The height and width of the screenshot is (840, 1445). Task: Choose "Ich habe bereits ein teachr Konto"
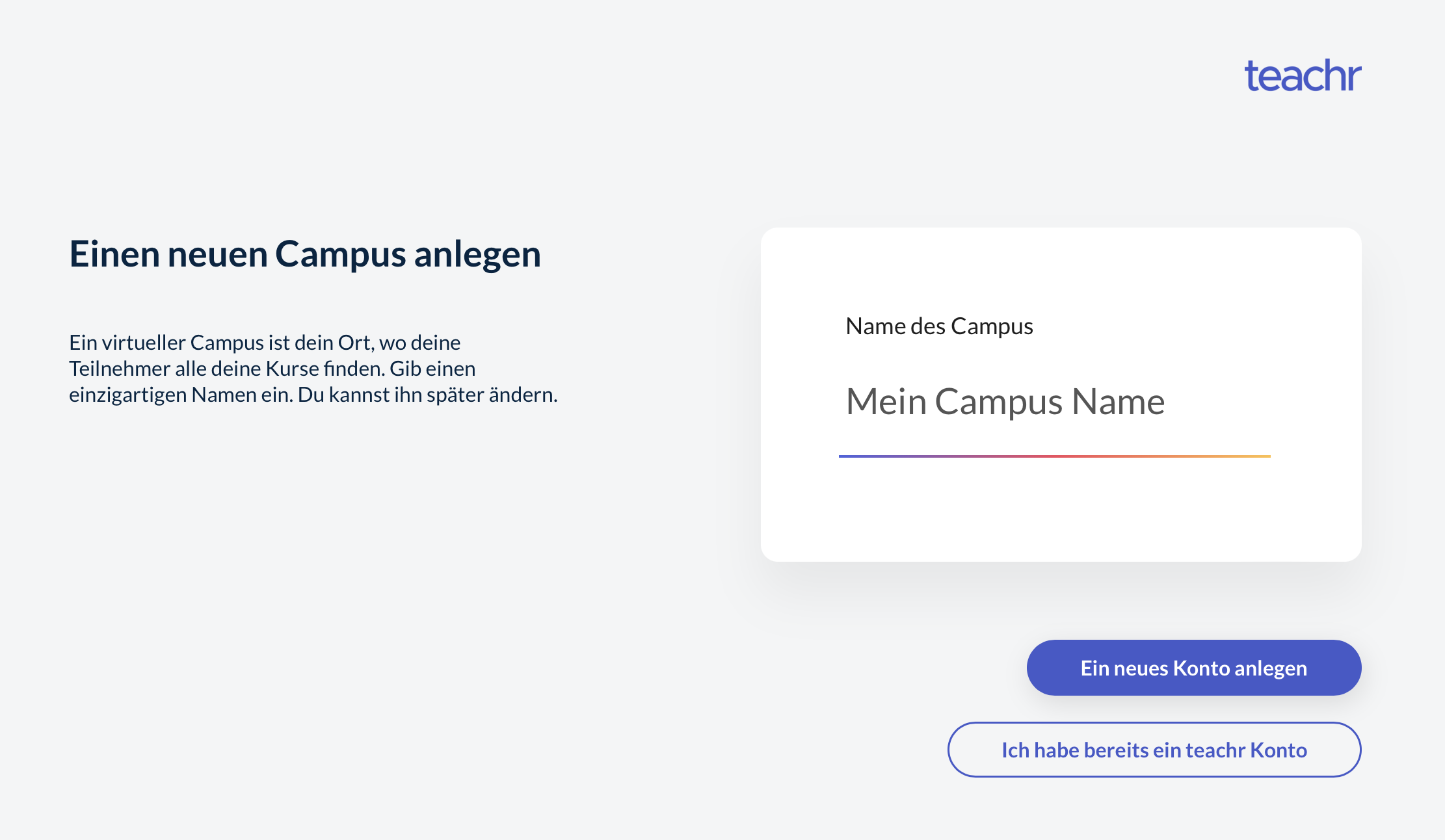(1154, 750)
